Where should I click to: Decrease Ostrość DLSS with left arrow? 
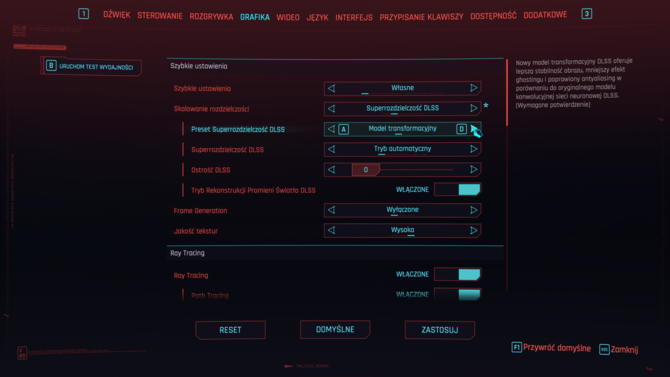(x=331, y=170)
